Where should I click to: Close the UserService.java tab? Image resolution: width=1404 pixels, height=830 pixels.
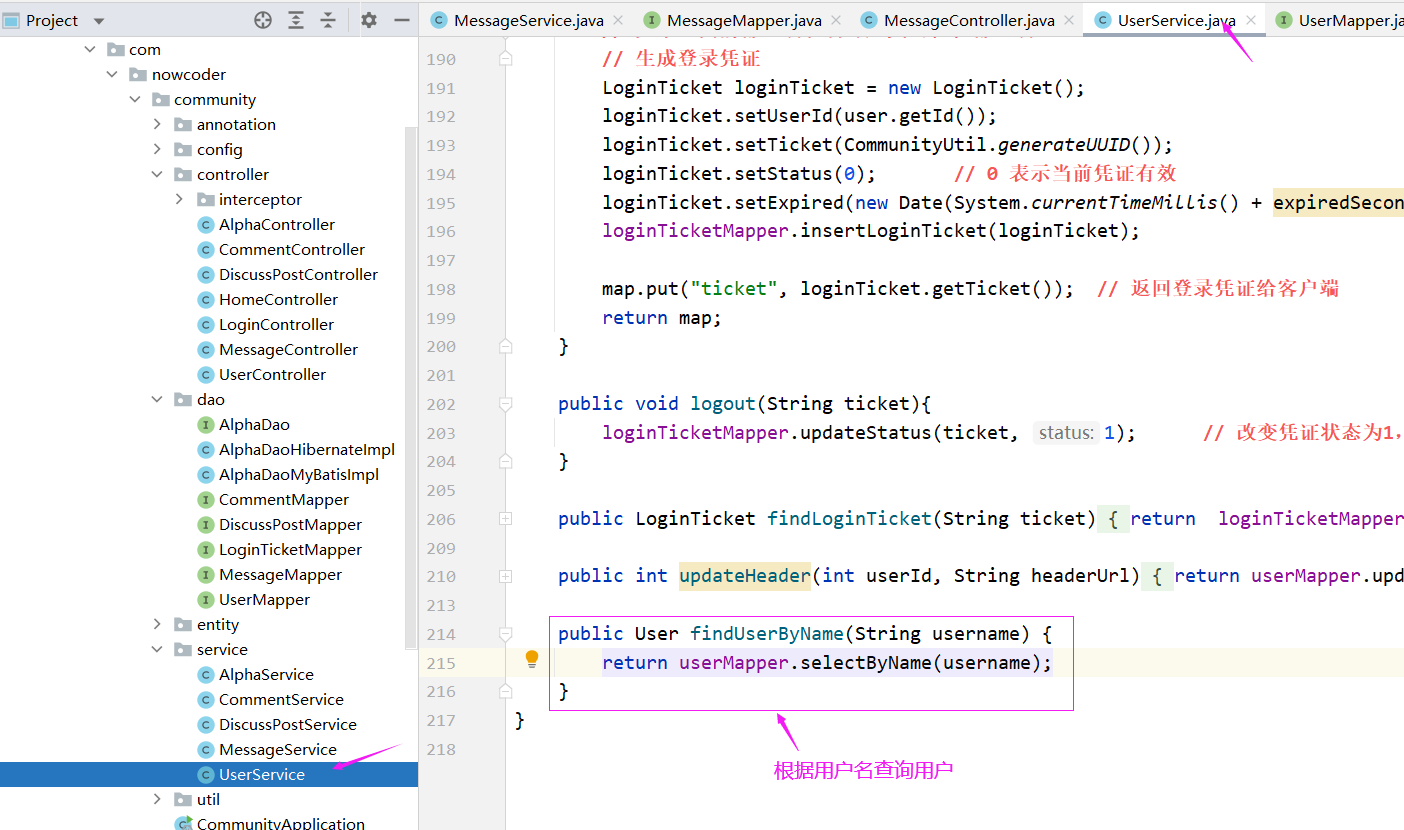click(1251, 20)
